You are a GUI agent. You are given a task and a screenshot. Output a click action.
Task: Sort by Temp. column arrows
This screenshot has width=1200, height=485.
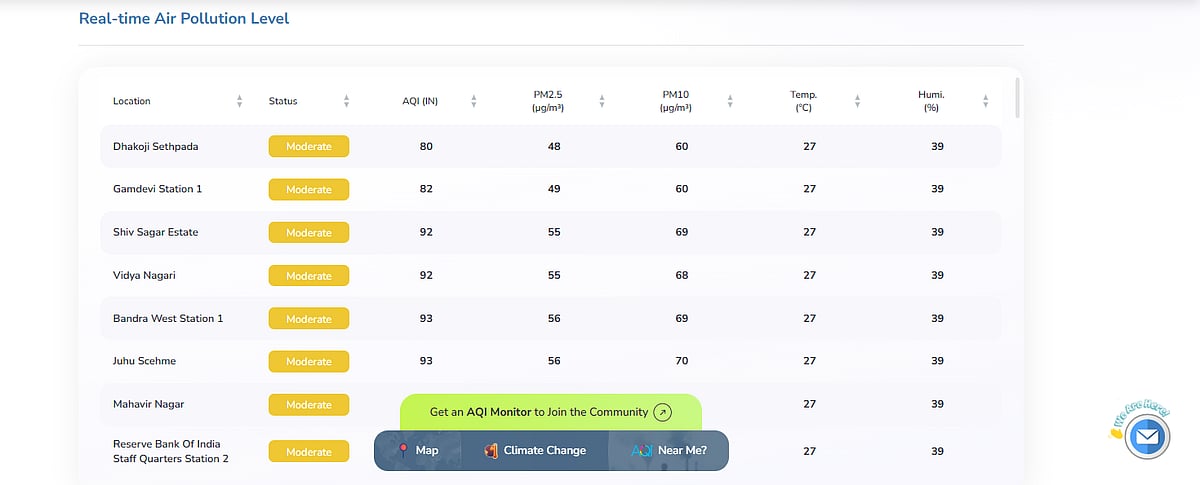(x=858, y=101)
